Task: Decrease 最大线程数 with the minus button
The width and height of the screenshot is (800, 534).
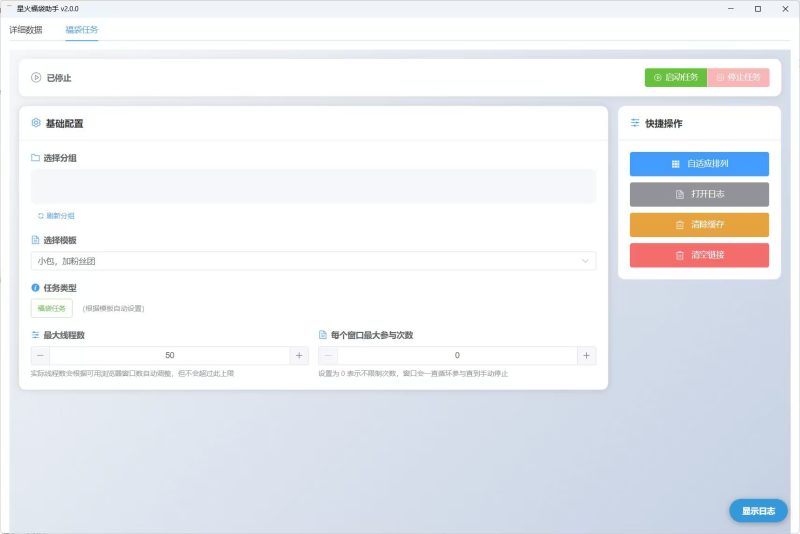Action: (x=41, y=355)
